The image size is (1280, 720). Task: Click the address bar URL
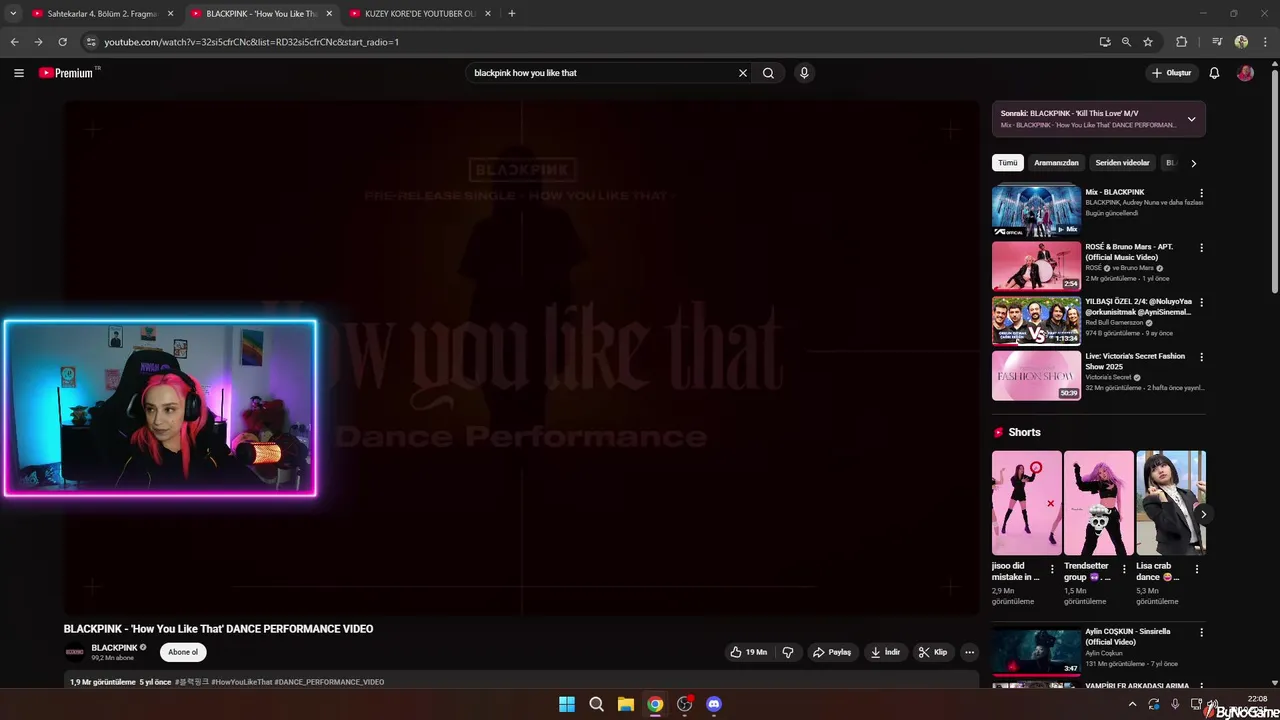tap(251, 42)
